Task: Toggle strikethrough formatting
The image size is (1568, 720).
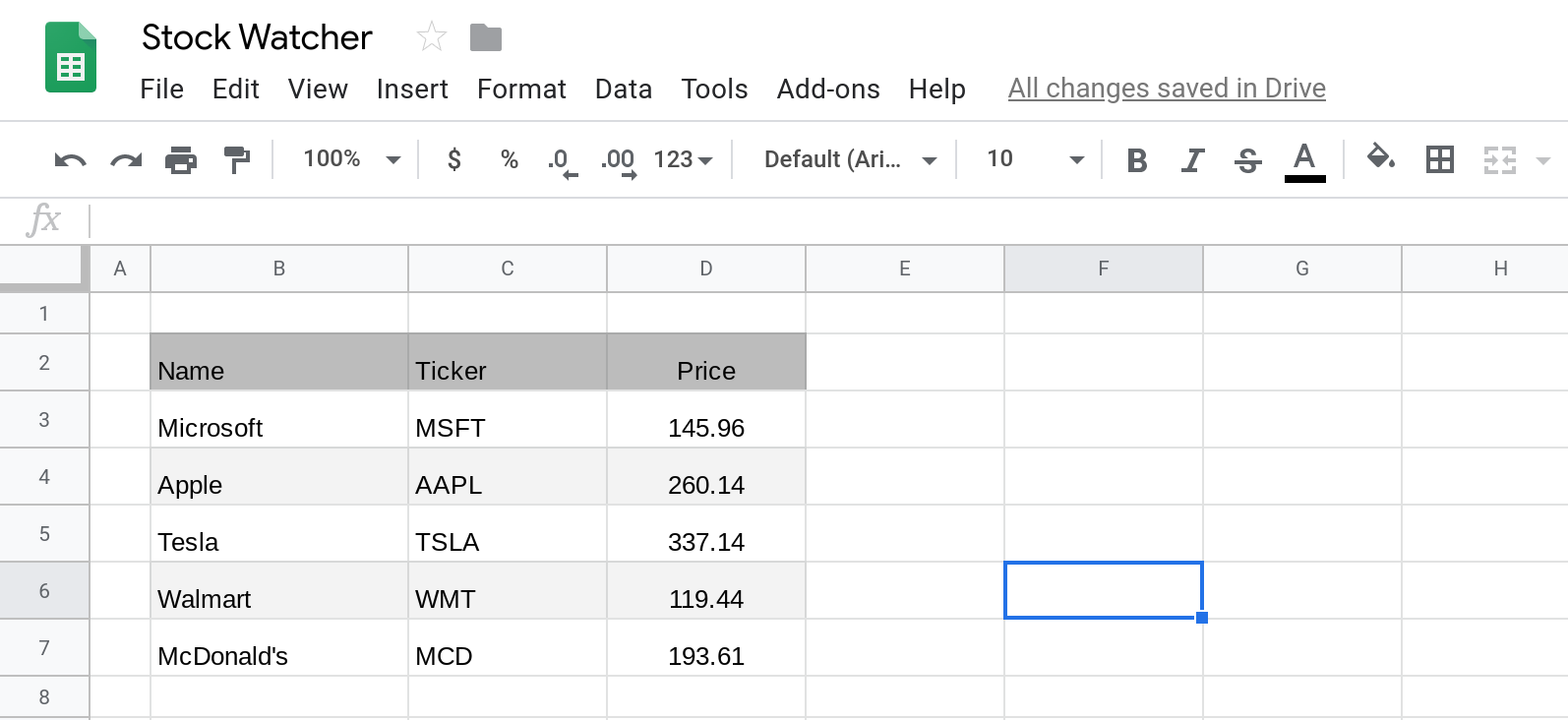Action: 1247,160
